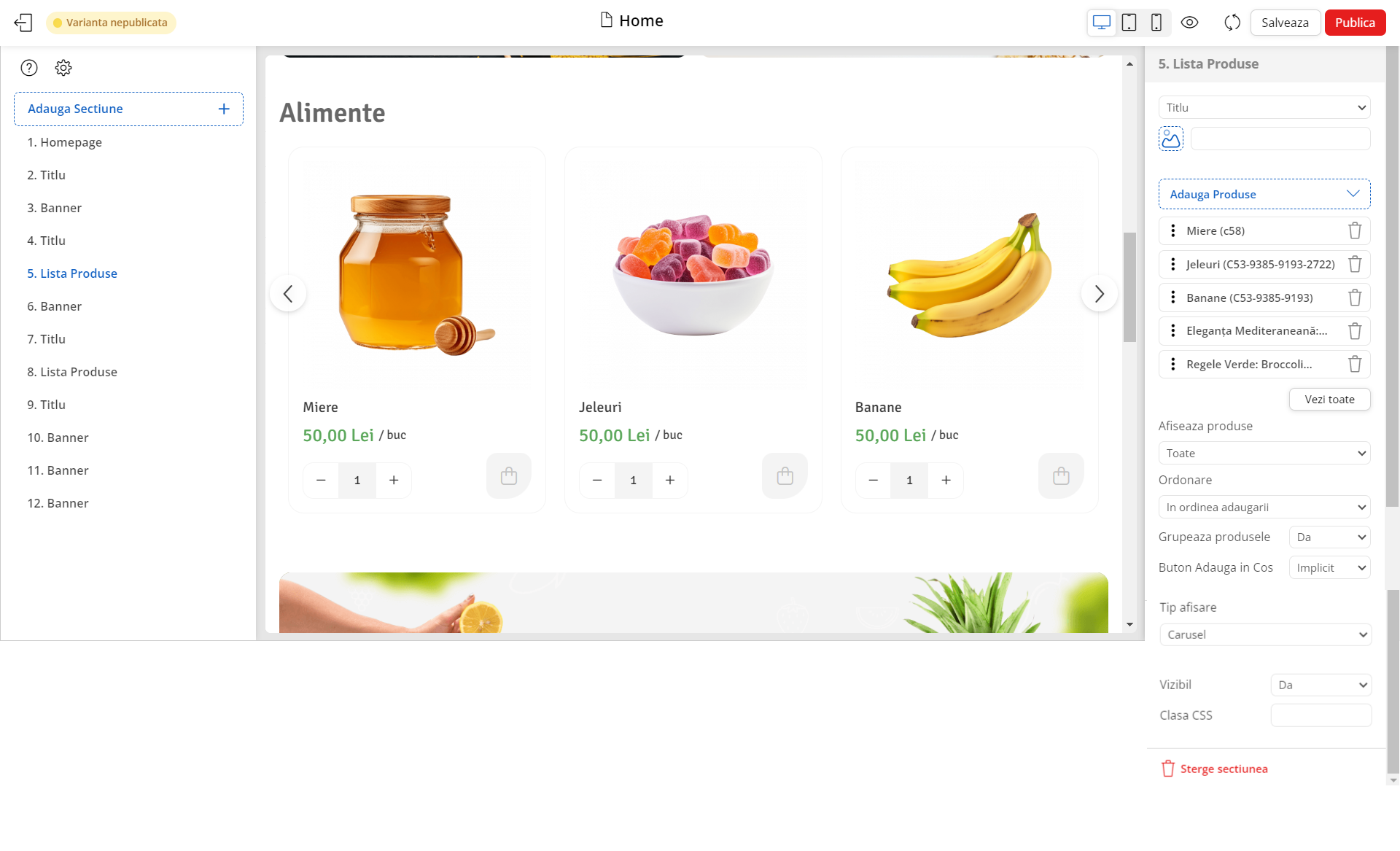Switch to tablet preview mode
The width and height of the screenshot is (1400, 851).
[1129, 23]
